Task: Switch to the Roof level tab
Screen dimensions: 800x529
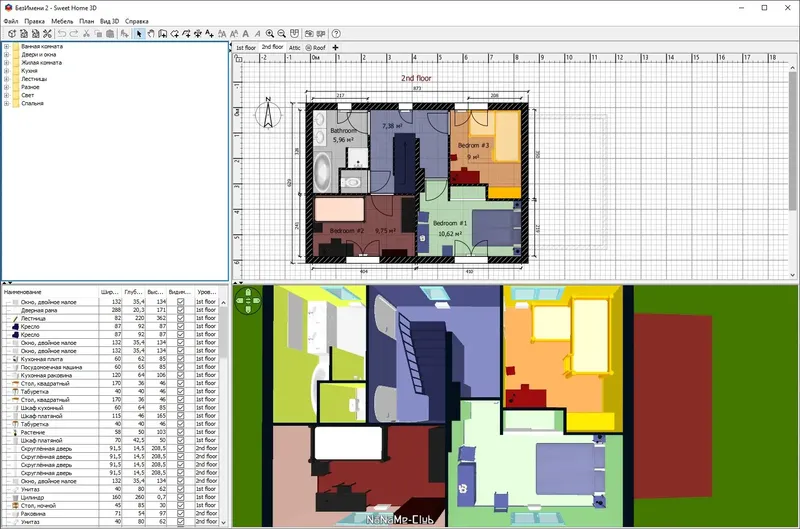Action: [x=316, y=47]
